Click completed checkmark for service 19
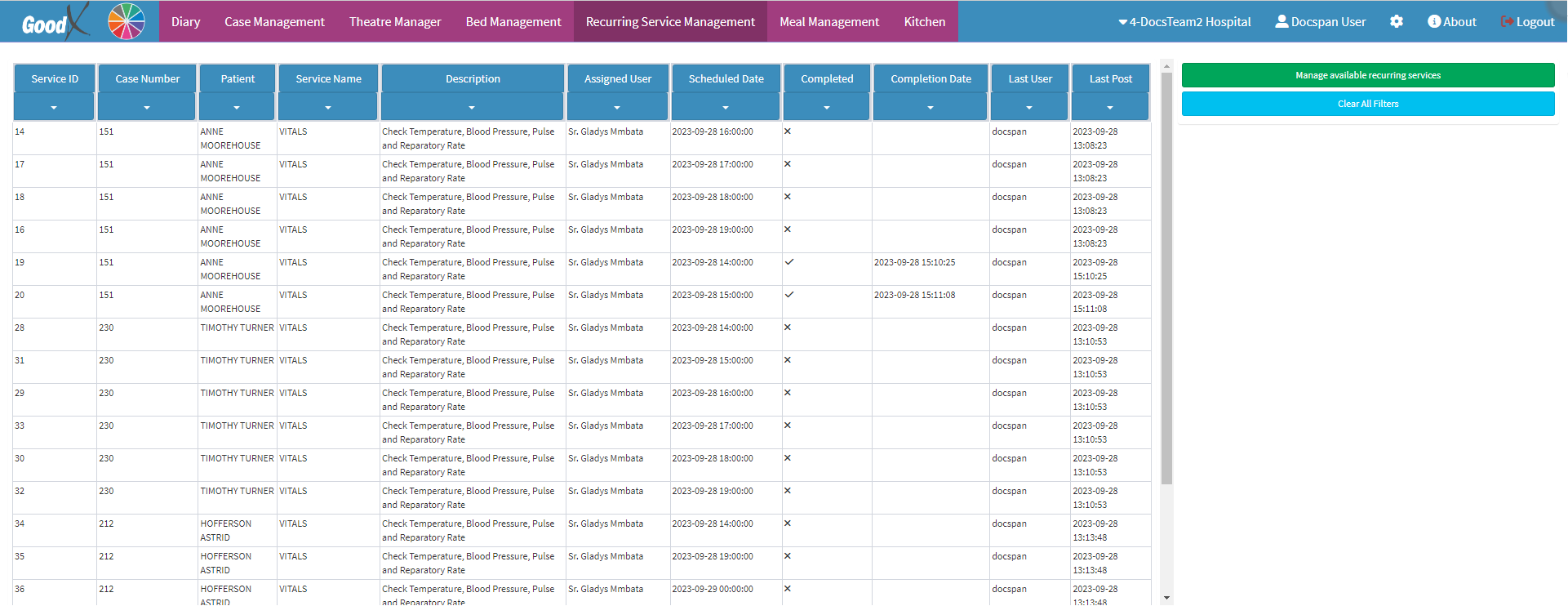Viewport: 1568px width, 606px height. [788, 262]
